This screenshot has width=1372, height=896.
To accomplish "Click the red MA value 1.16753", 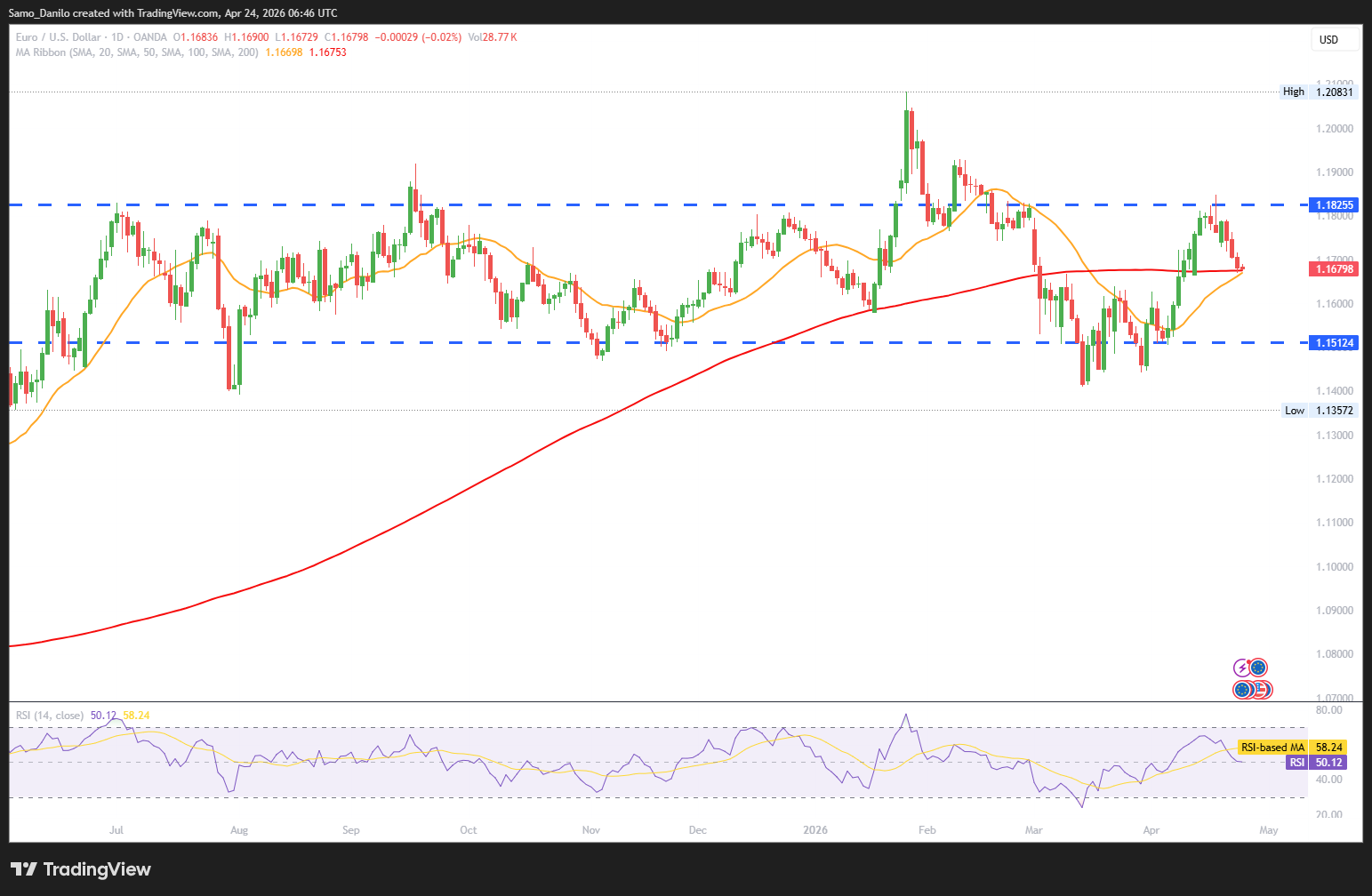I will pos(327,52).
